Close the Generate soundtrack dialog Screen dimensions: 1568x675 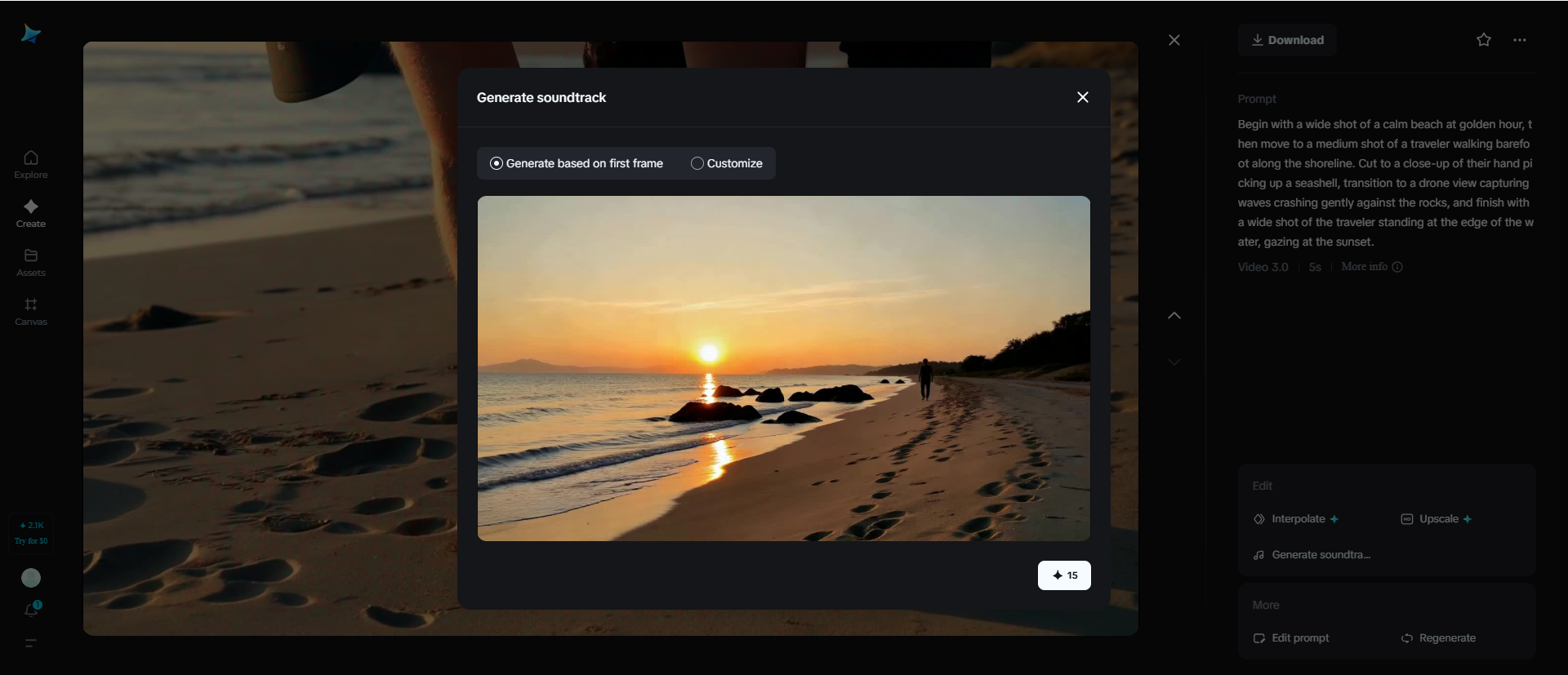[1083, 97]
